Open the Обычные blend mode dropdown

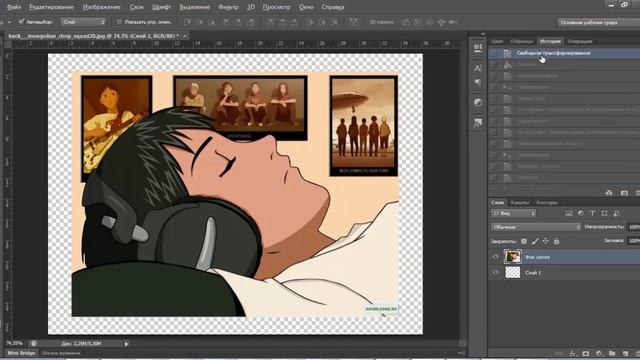(x=536, y=227)
